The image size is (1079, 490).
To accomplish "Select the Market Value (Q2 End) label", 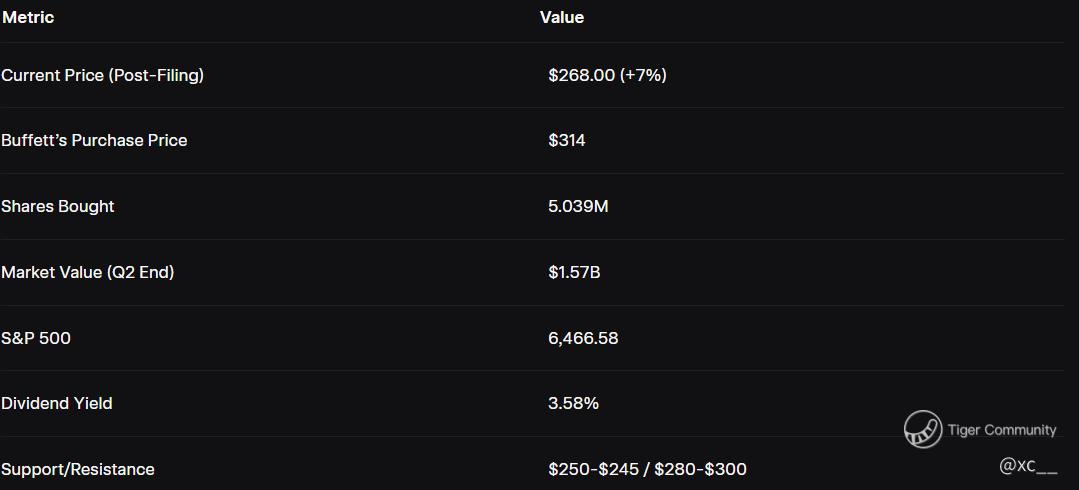I will [x=87, y=272].
